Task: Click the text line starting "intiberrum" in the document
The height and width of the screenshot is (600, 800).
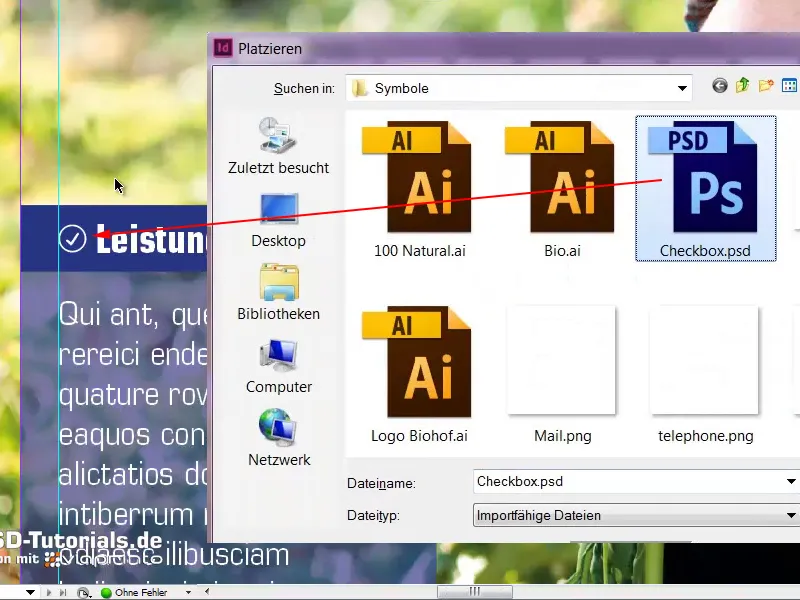Action: tap(133, 514)
